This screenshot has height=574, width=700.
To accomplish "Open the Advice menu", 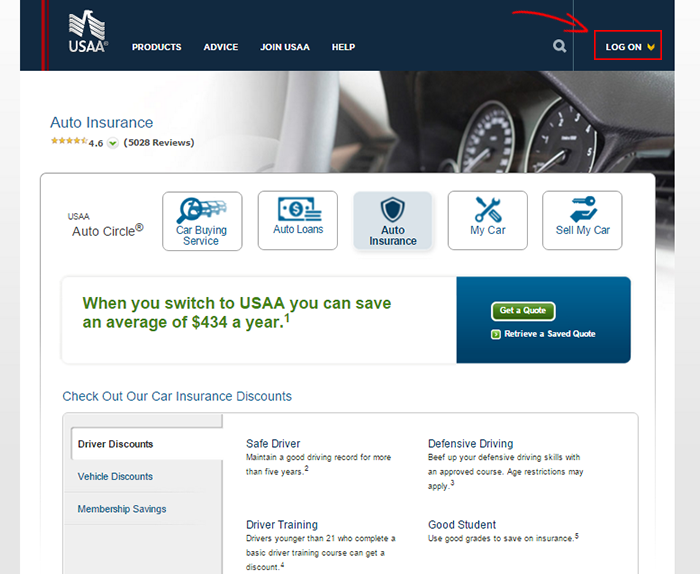I will click(x=221, y=47).
